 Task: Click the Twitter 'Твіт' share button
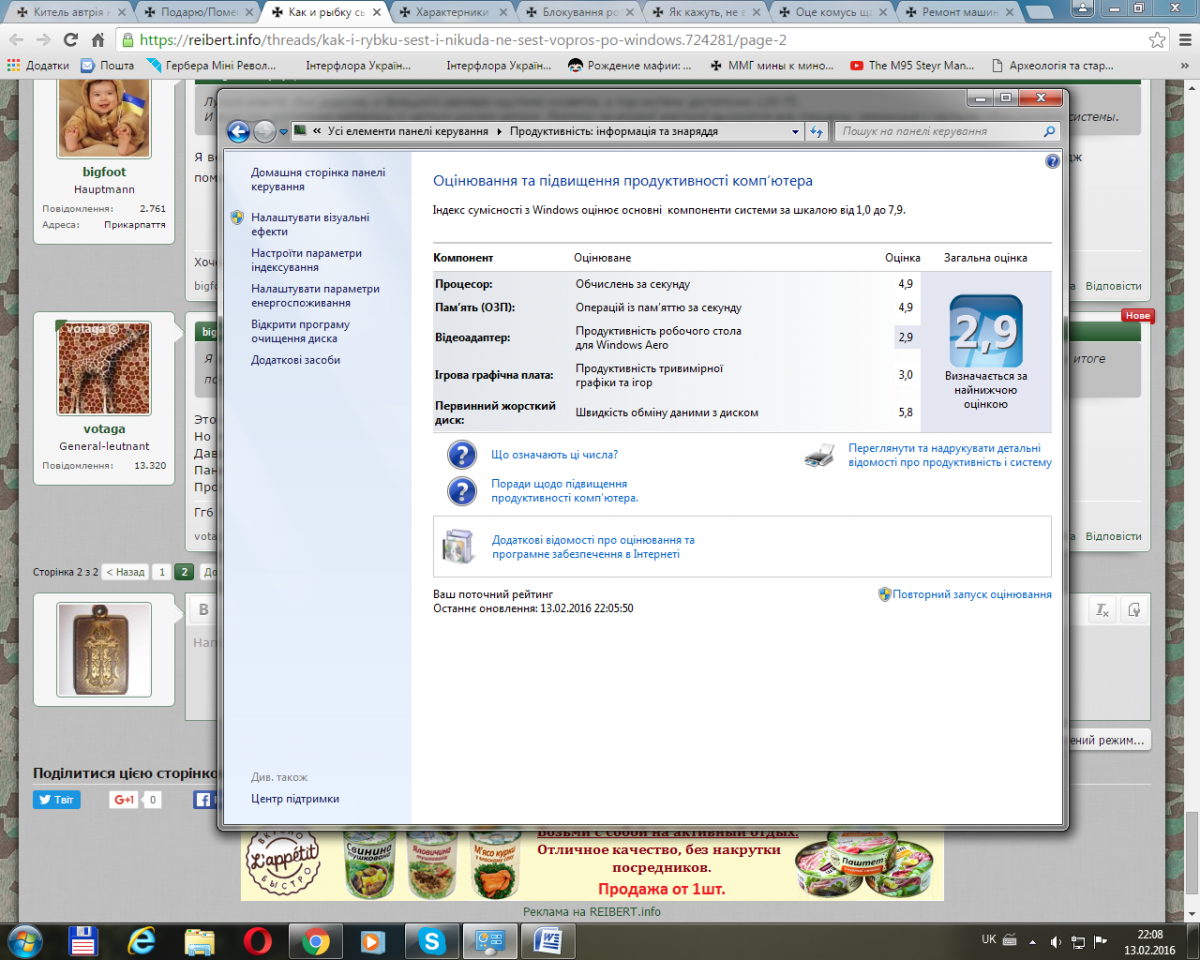click(x=57, y=800)
